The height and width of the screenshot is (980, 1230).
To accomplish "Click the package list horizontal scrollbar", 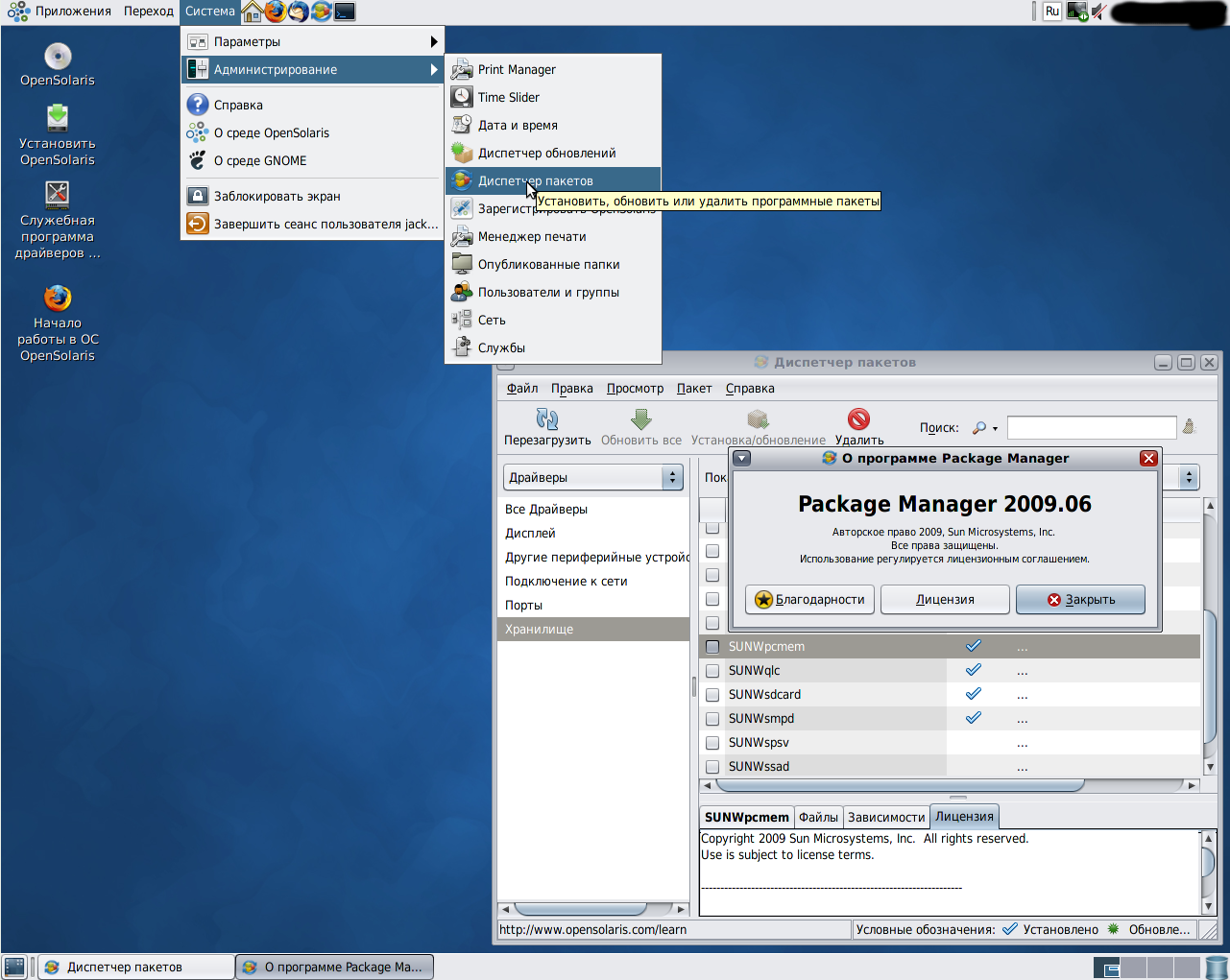I will tap(899, 785).
